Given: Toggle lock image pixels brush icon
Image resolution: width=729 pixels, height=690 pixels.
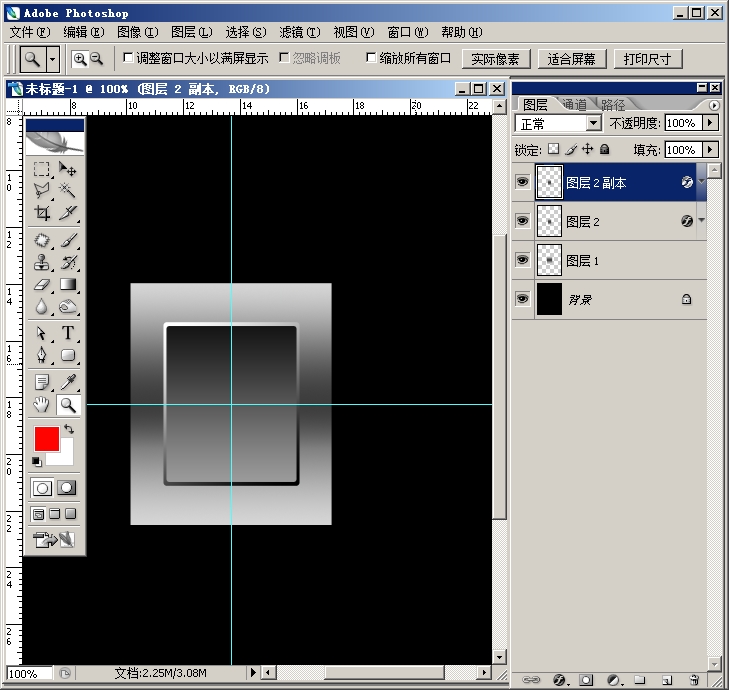Looking at the screenshot, I should [x=571, y=149].
